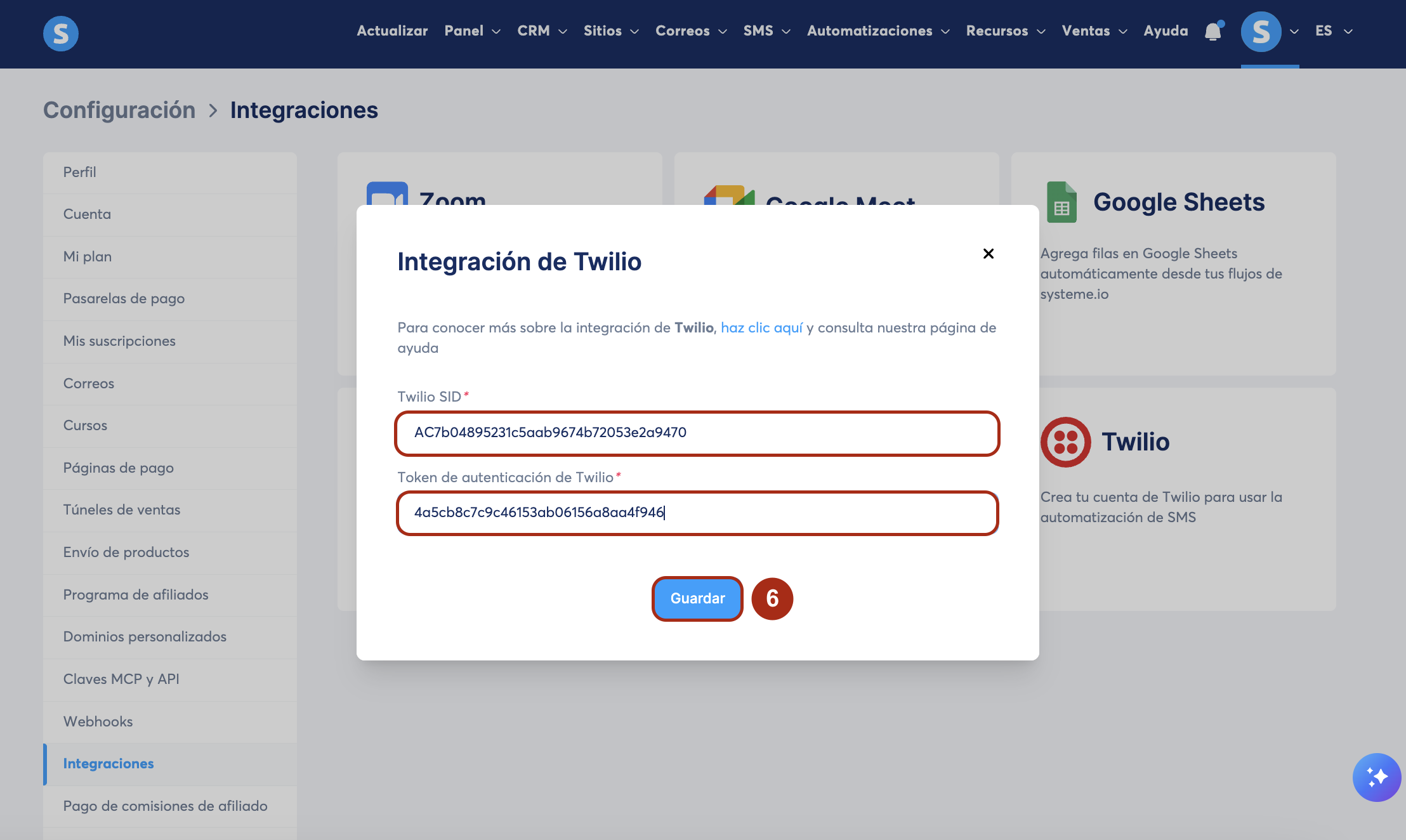Expand the SMS dropdown menu
This screenshot has width=1406, height=840.
tap(767, 31)
